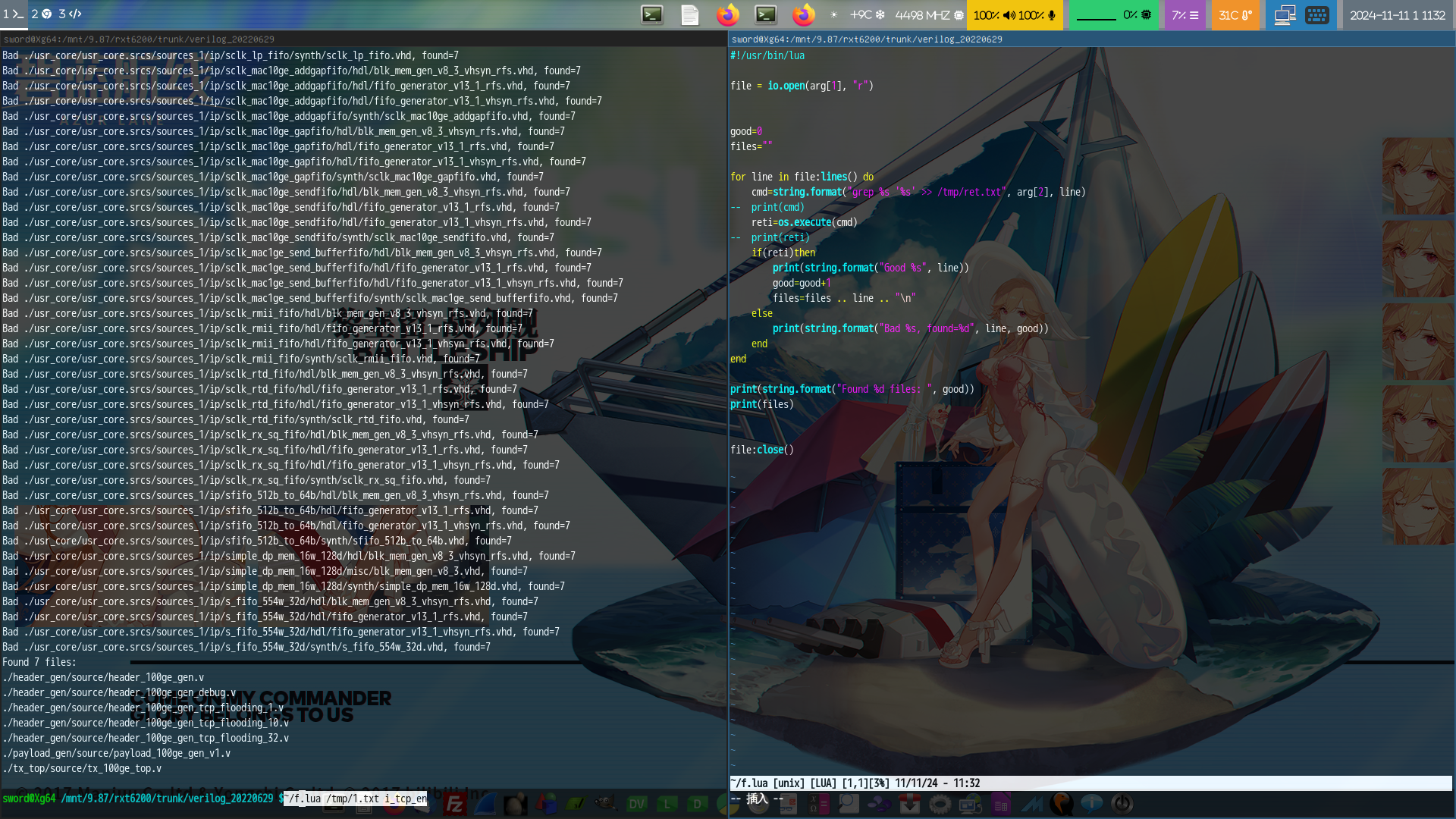Click the 4498 MHZ CPU frequency widget

tap(929, 14)
